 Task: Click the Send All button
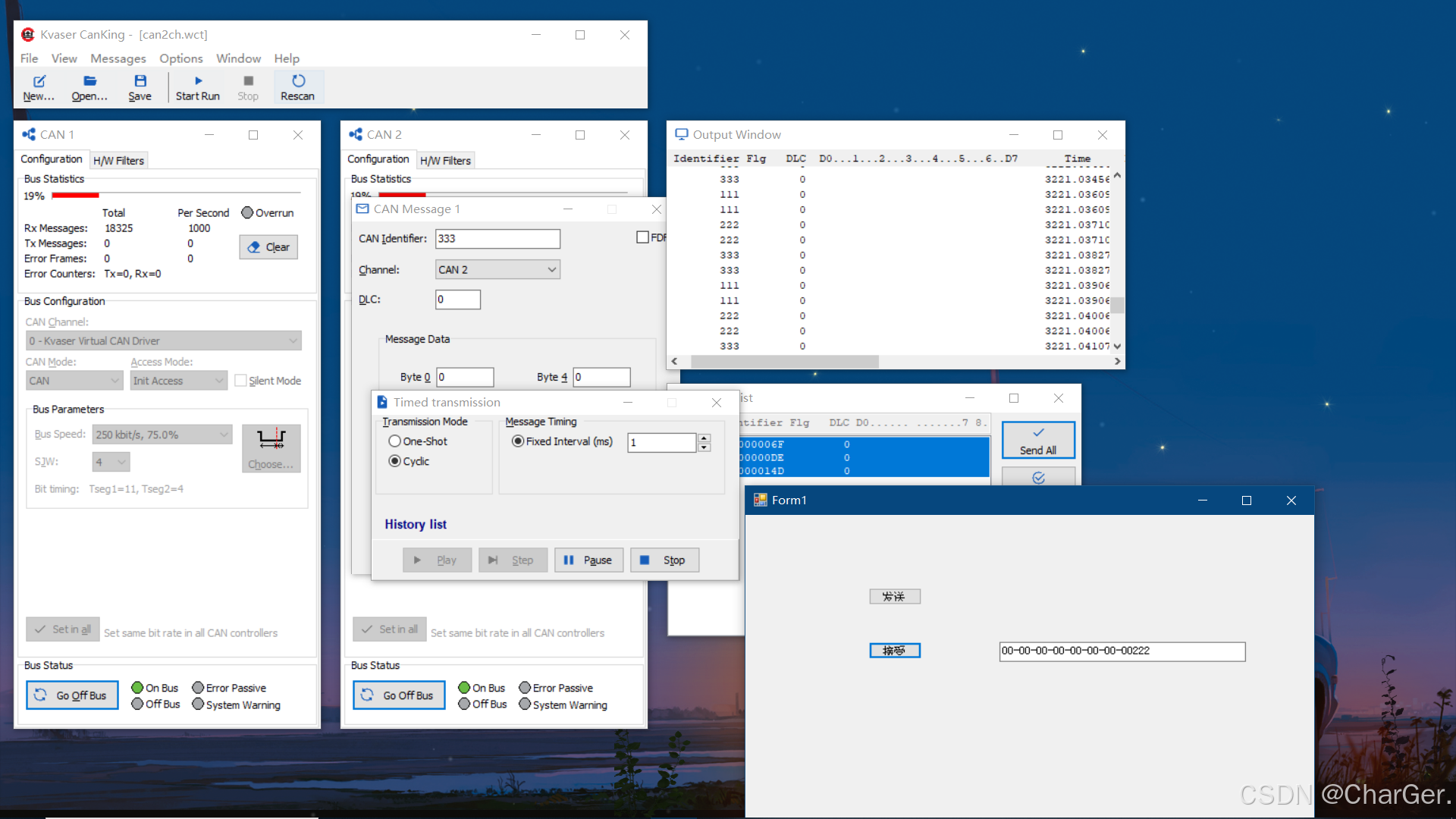pyautogui.click(x=1038, y=440)
